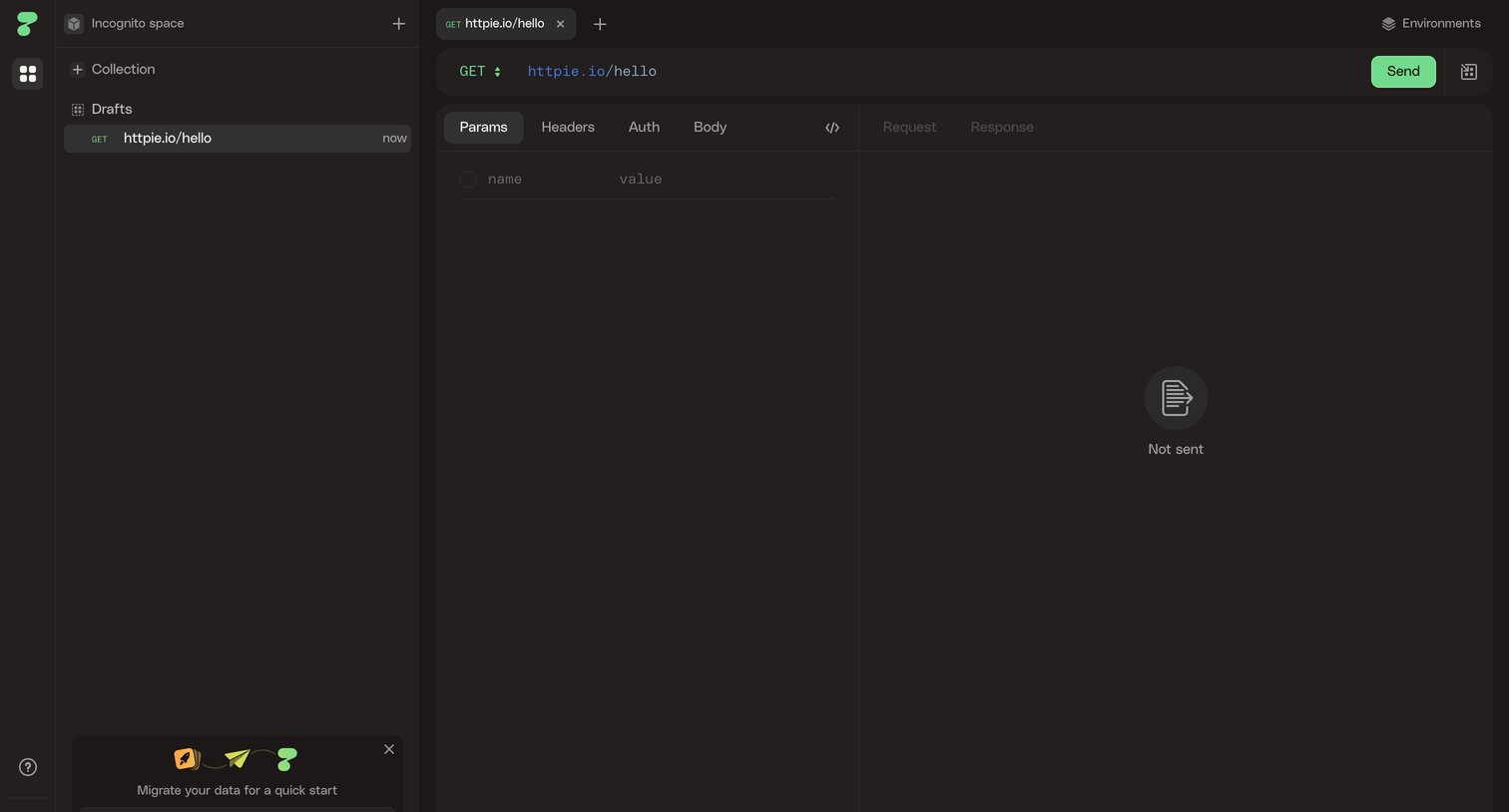
Task: Select the Body tab
Action: (710, 128)
